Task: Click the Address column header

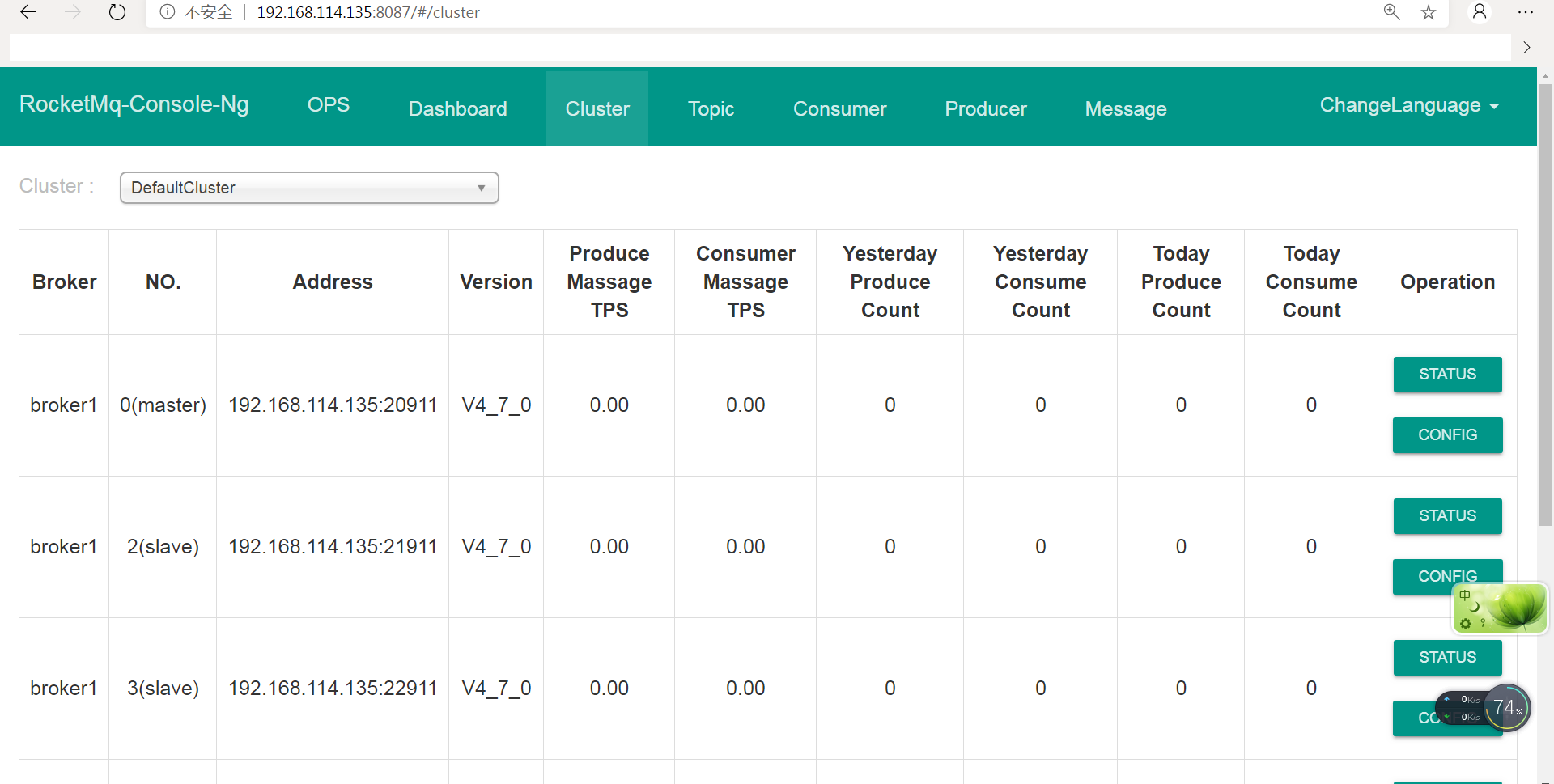Action: tap(333, 282)
